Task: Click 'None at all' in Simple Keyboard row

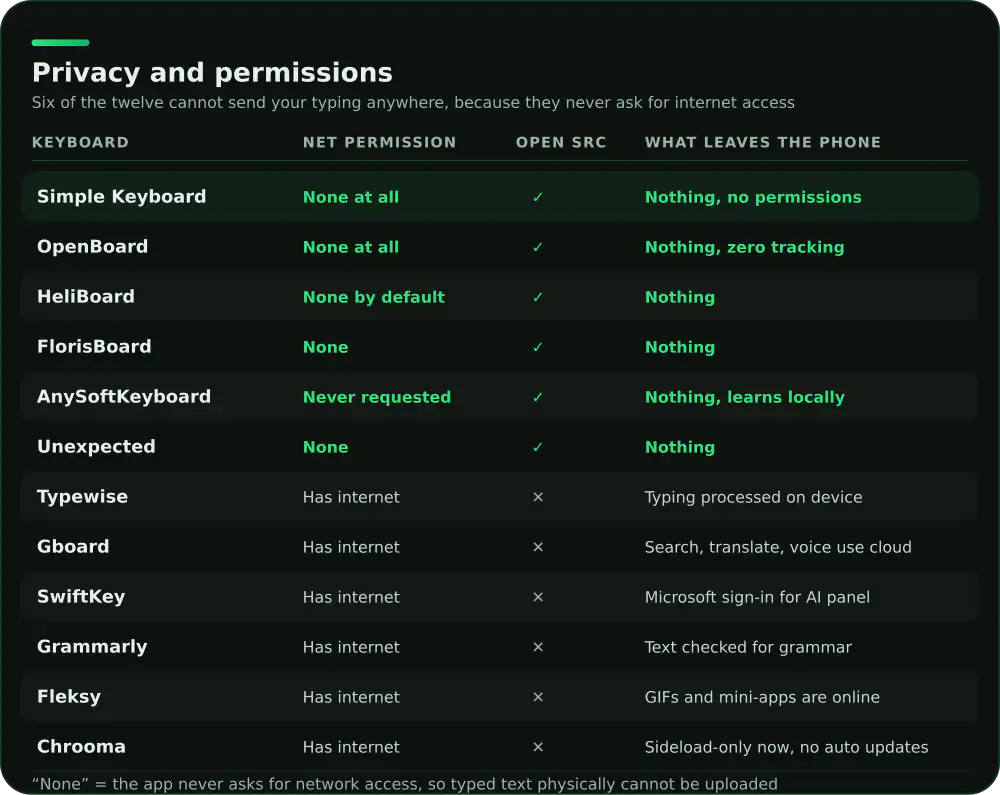Action: pos(351,197)
